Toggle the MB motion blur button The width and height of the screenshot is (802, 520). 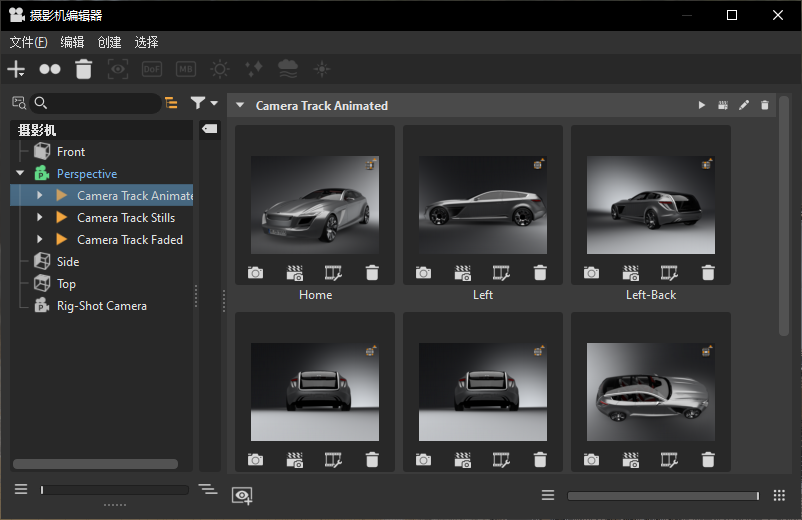tap(186, 69)
